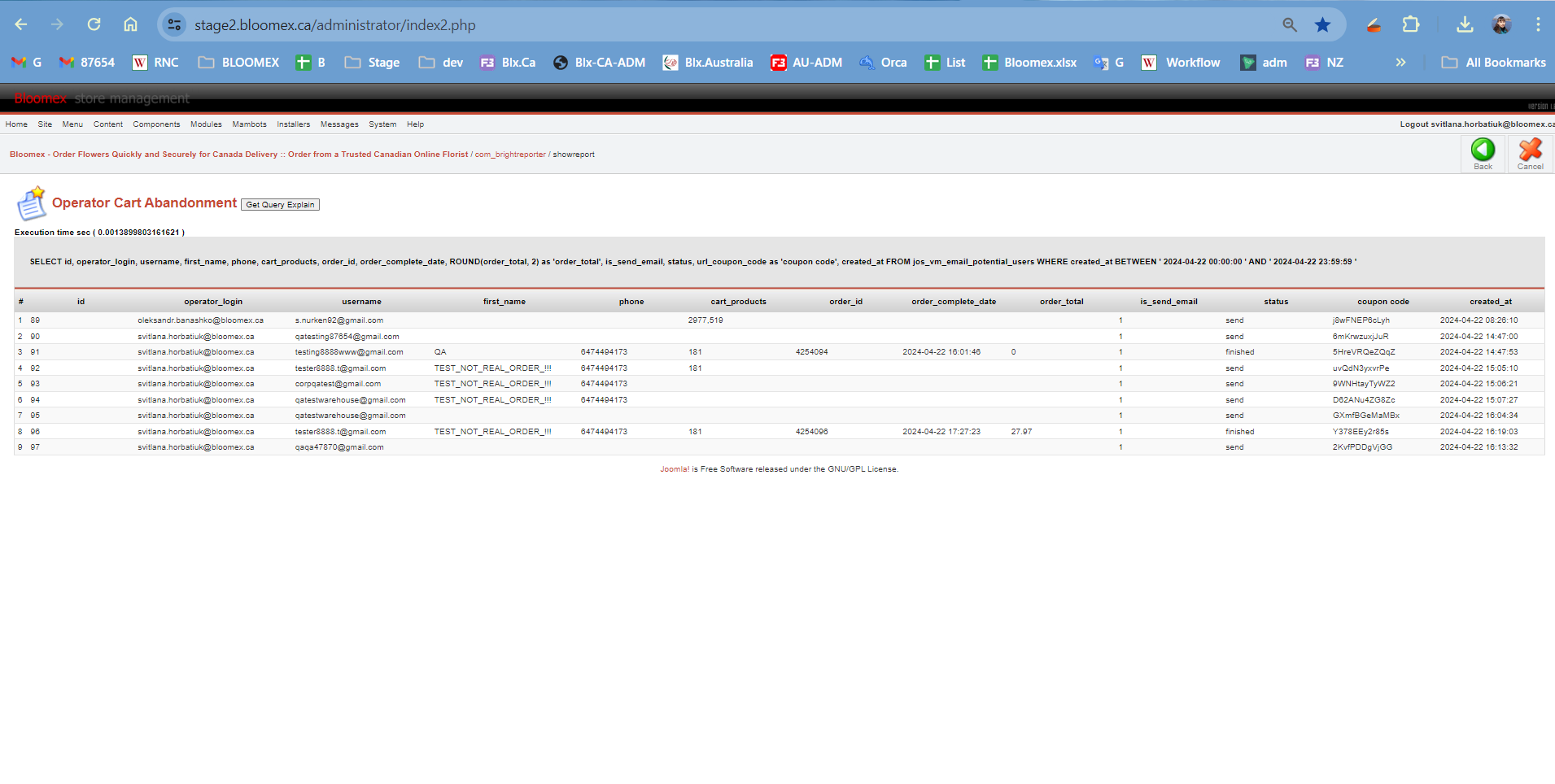
Task: Click the coupon code column header
Action: (1383, 302)
